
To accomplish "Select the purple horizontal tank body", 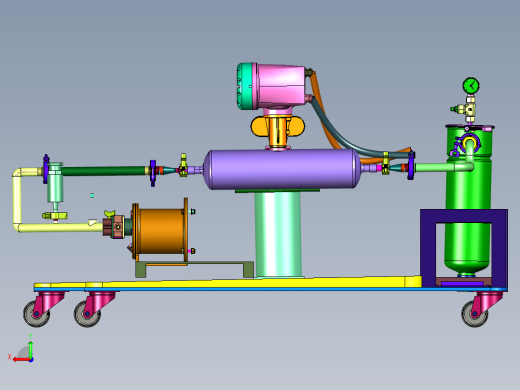I will tap(282, 169).
